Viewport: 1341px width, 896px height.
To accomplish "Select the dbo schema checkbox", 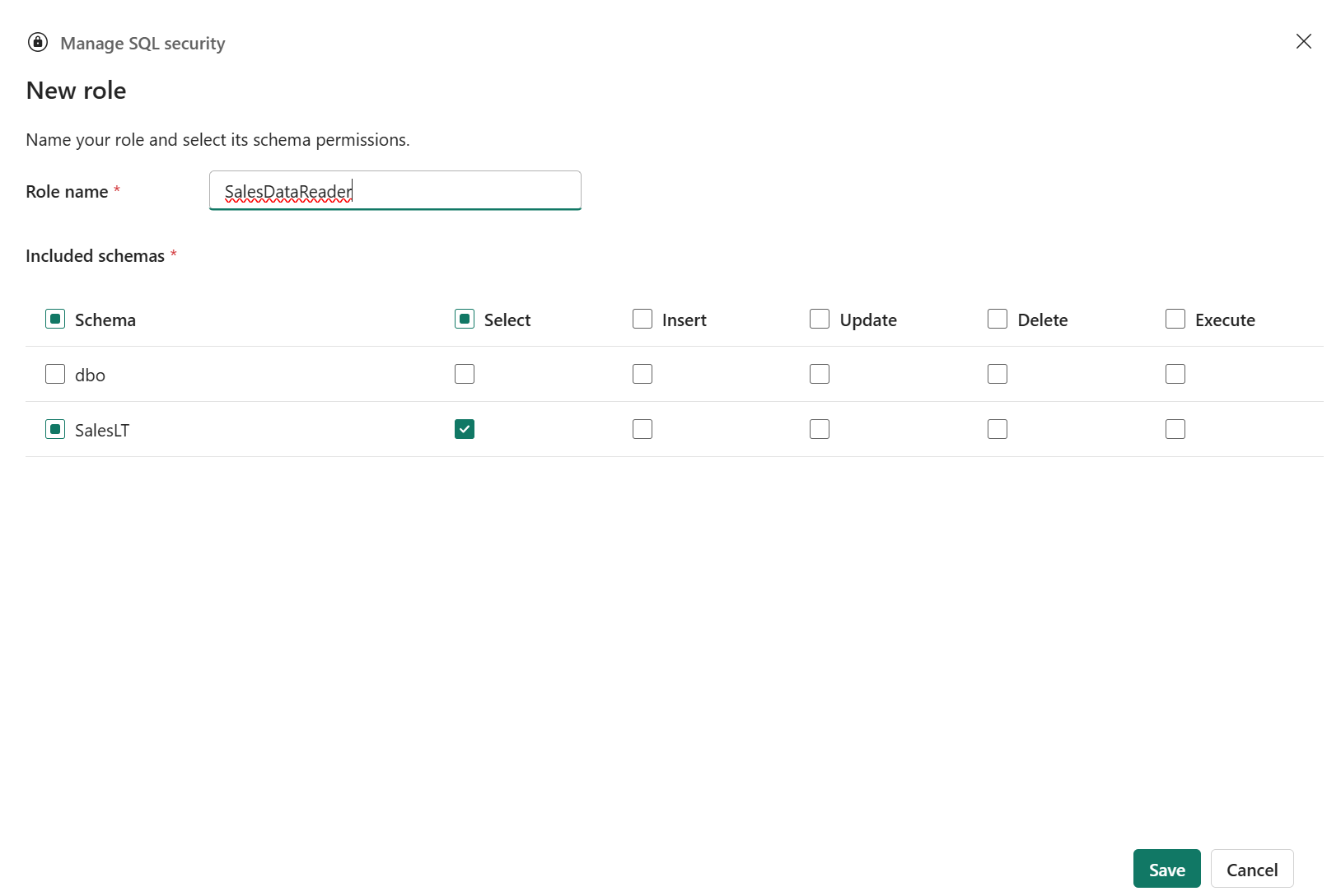I will pos(55,374).
